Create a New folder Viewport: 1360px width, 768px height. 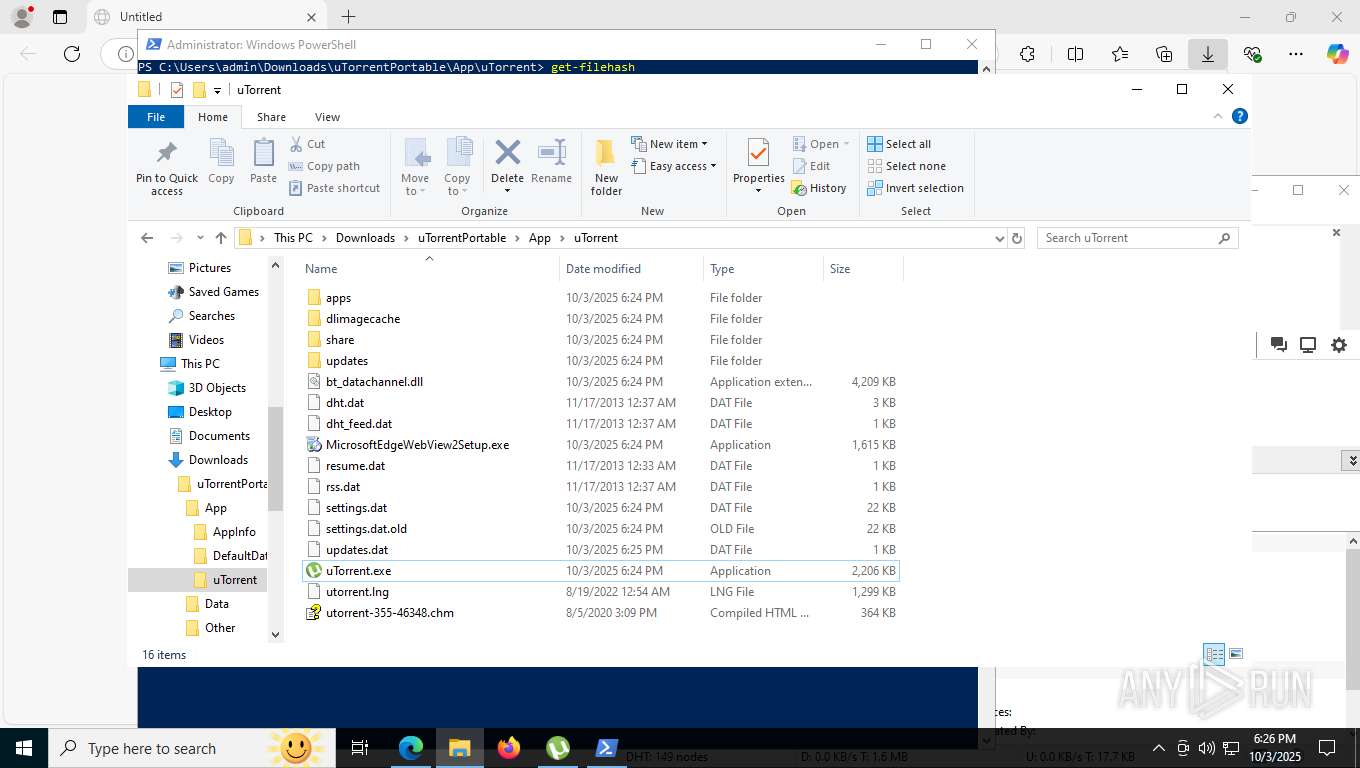coord(606,167)
